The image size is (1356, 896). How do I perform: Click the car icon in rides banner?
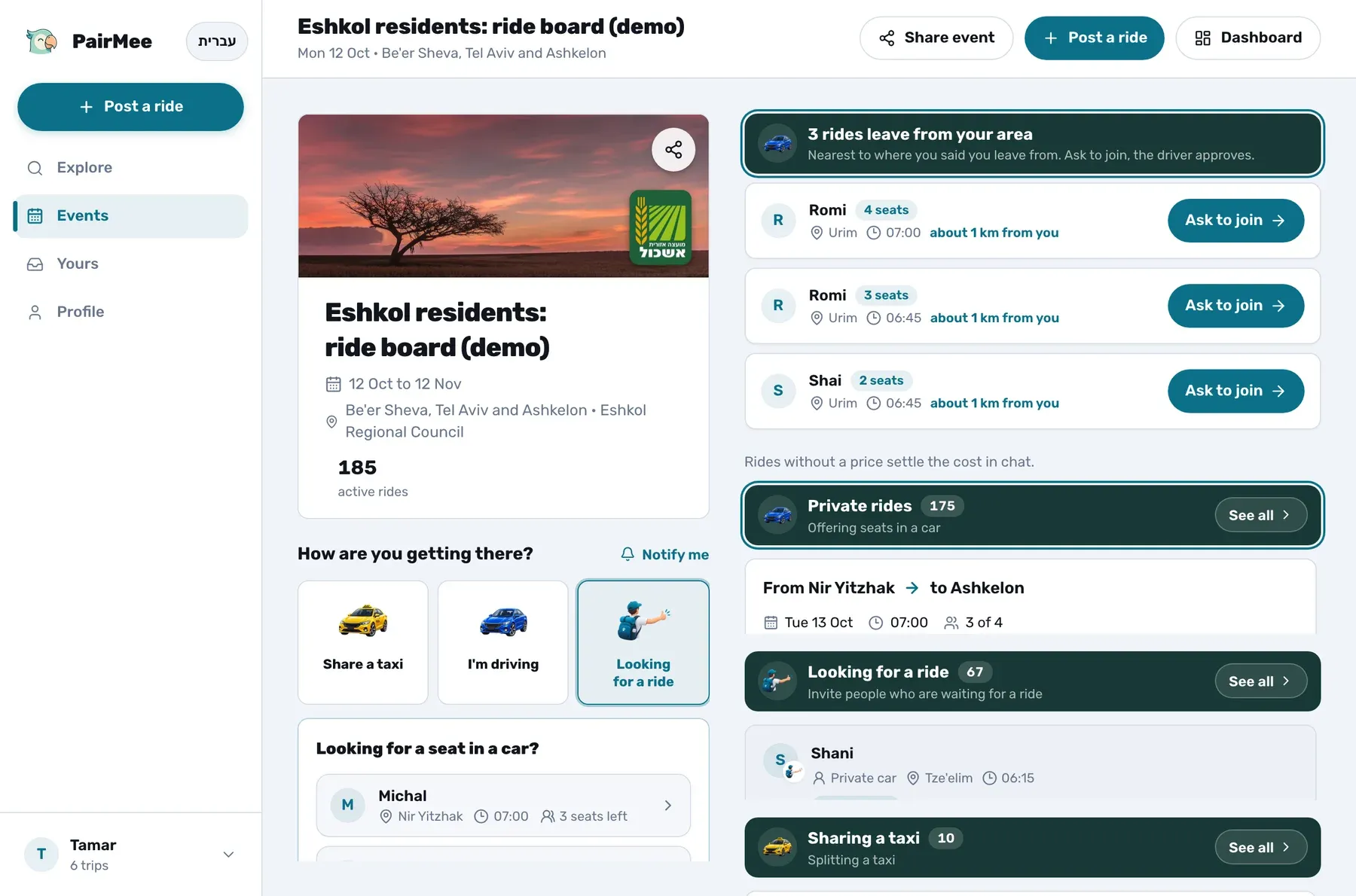click(777, 143)
